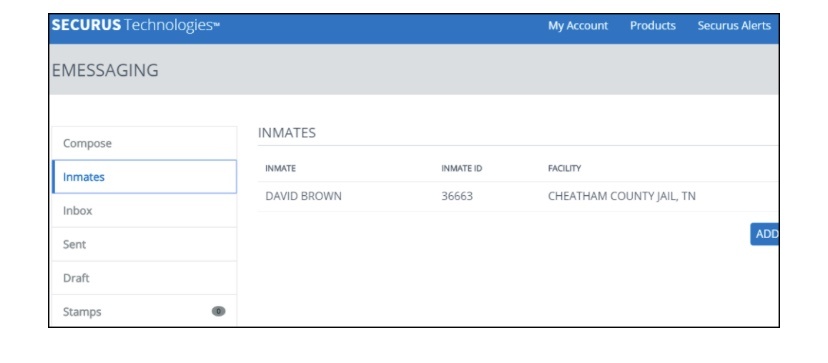
Task: Click the FACILITY column header
Action: pyautogui.click(x=564, y=169)
